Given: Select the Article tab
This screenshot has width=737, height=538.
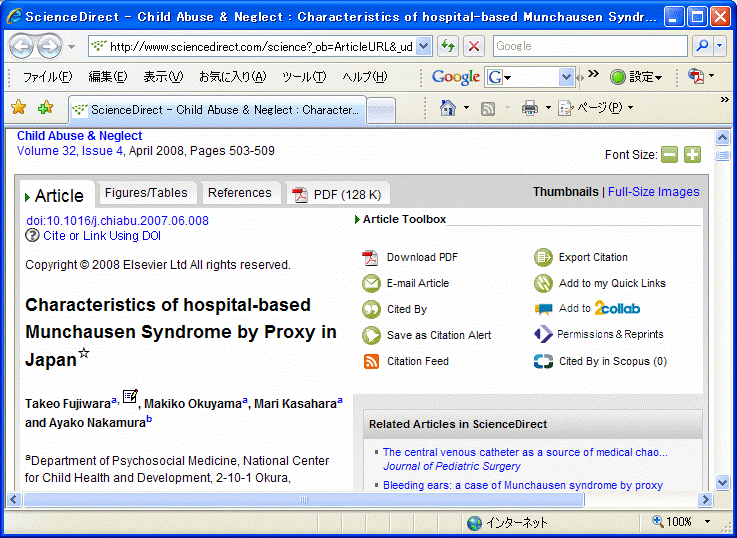Looking at the screenshot, I should tap(57, 195).
